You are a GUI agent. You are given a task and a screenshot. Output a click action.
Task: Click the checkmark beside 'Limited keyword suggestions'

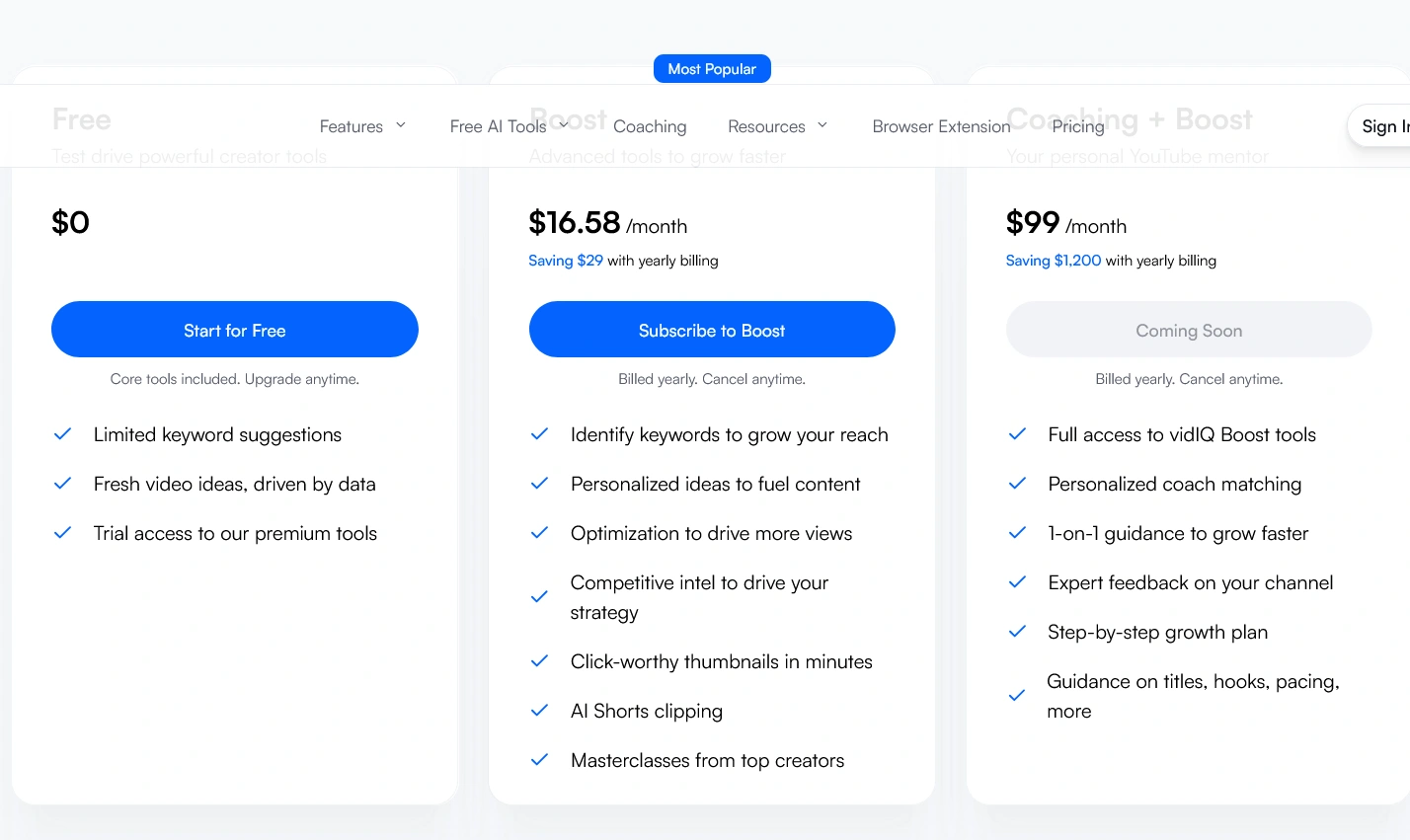[x=62, y=434]
